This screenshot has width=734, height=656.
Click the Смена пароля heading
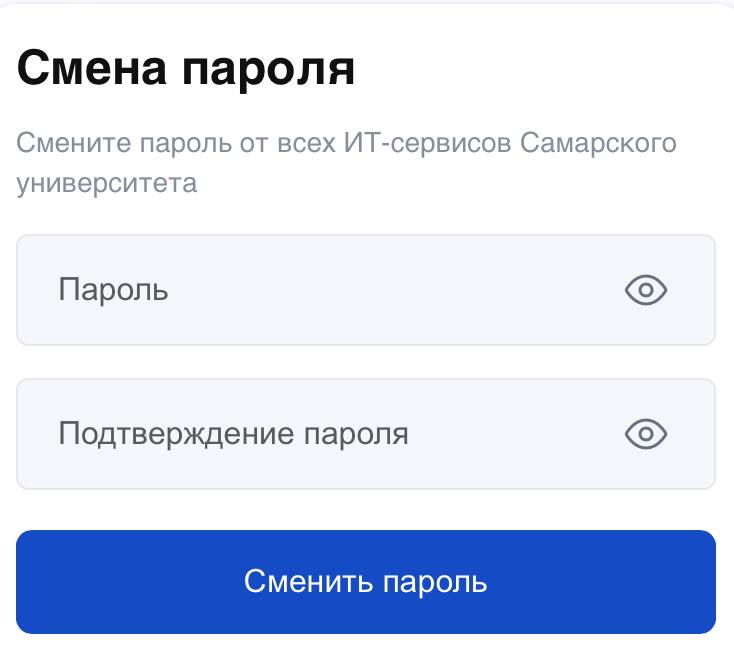(185, 70)
